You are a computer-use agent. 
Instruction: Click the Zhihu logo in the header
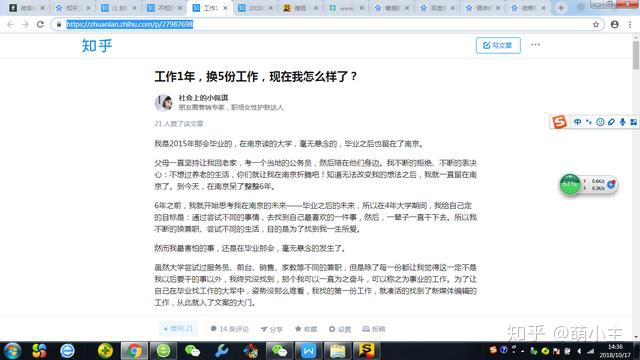point(97,45)
